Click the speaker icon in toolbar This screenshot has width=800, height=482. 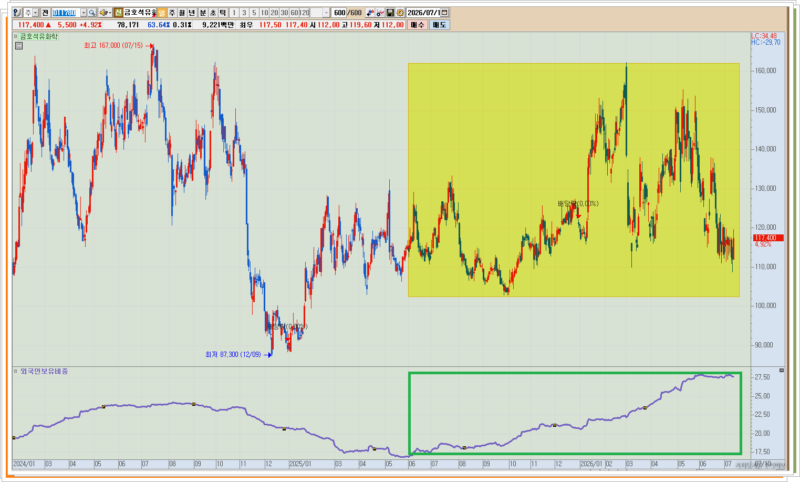point(103,12)
